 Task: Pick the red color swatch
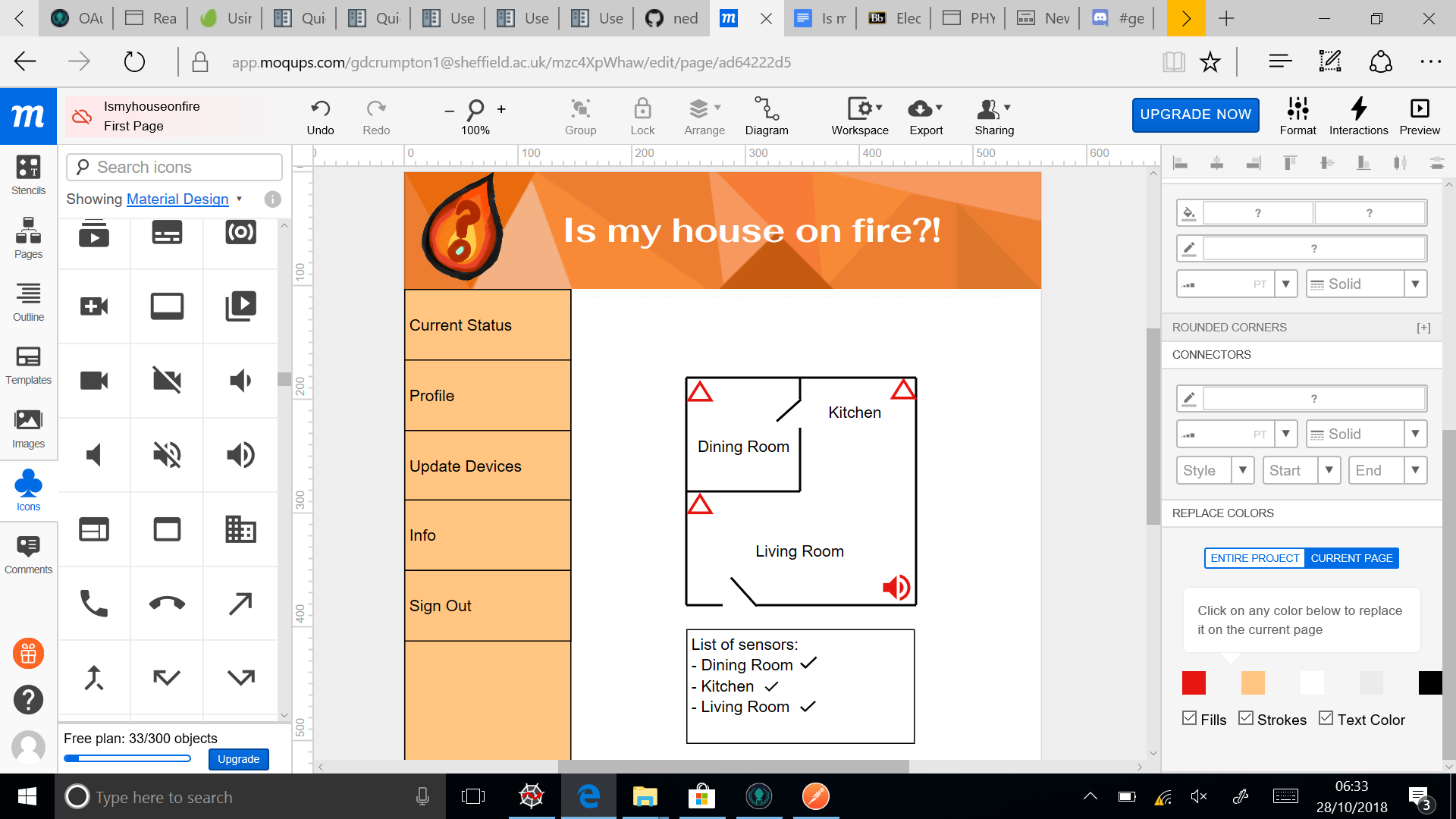pos(1194,682)
